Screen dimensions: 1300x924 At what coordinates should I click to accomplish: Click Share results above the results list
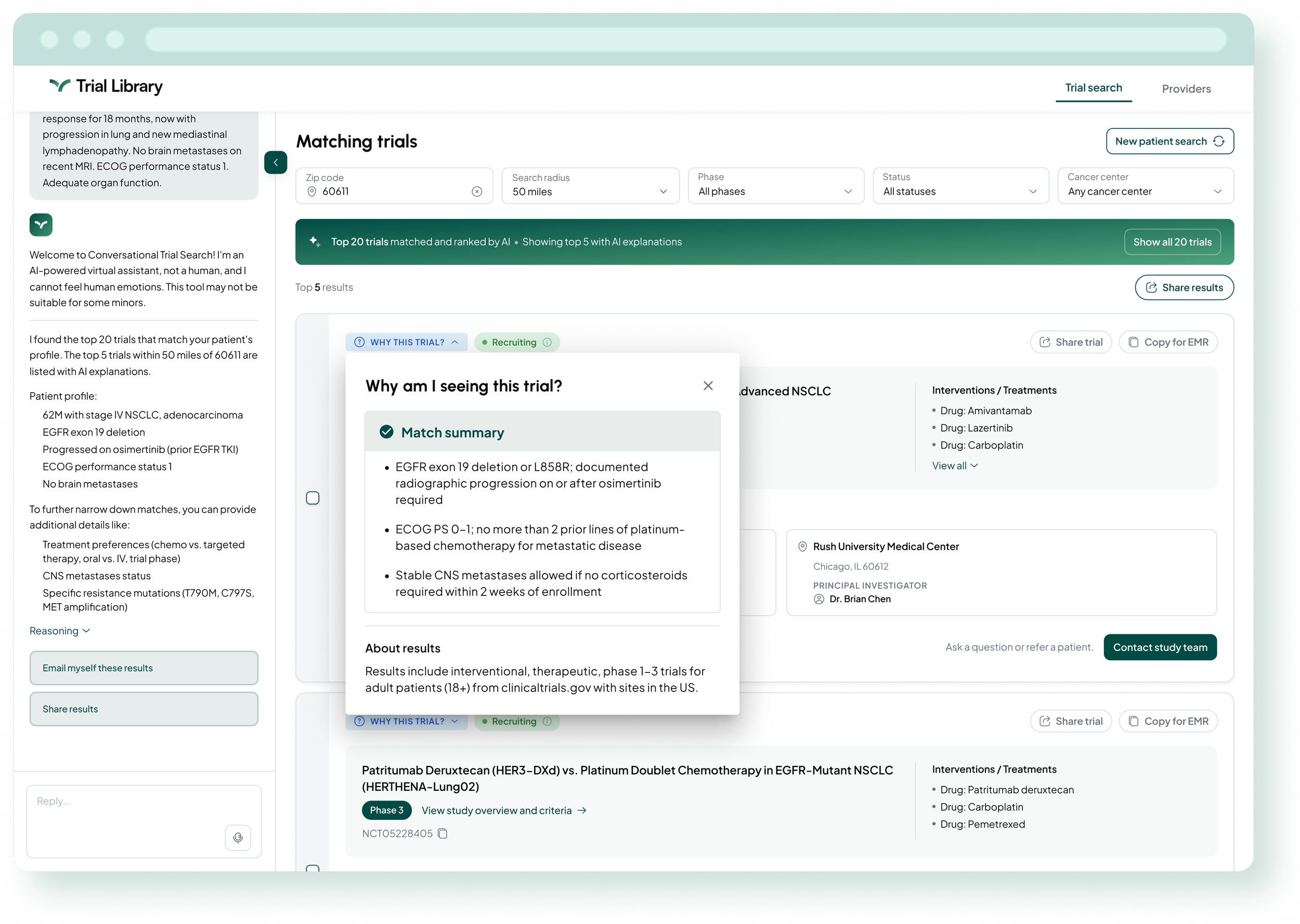pos(1184,288)
